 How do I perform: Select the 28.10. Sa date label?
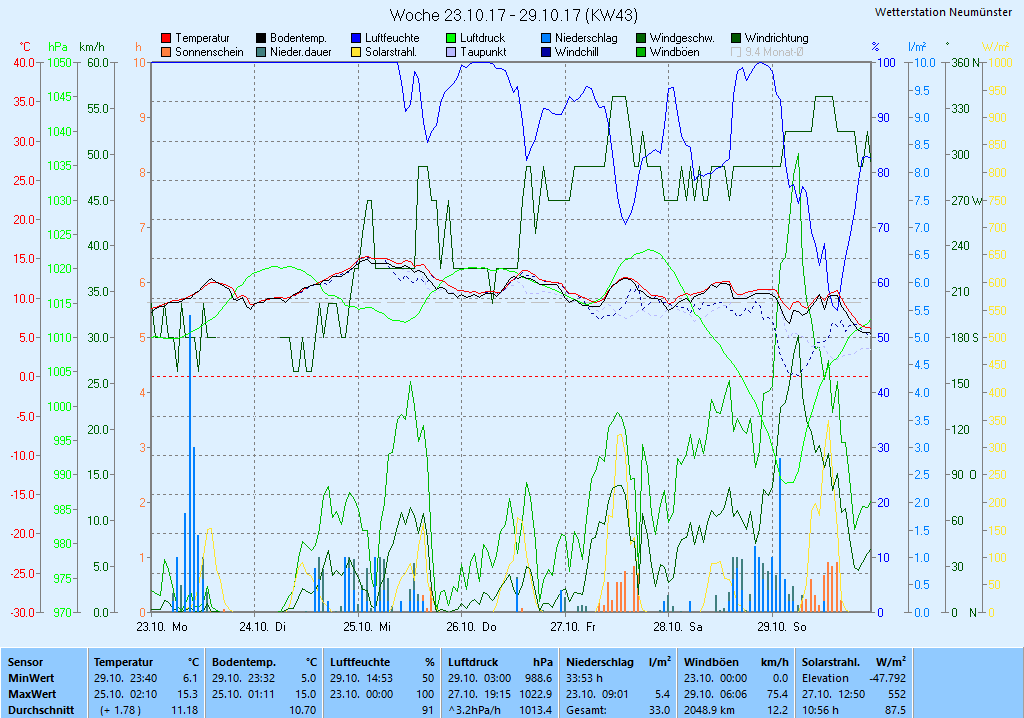click(x=678, y=627)
